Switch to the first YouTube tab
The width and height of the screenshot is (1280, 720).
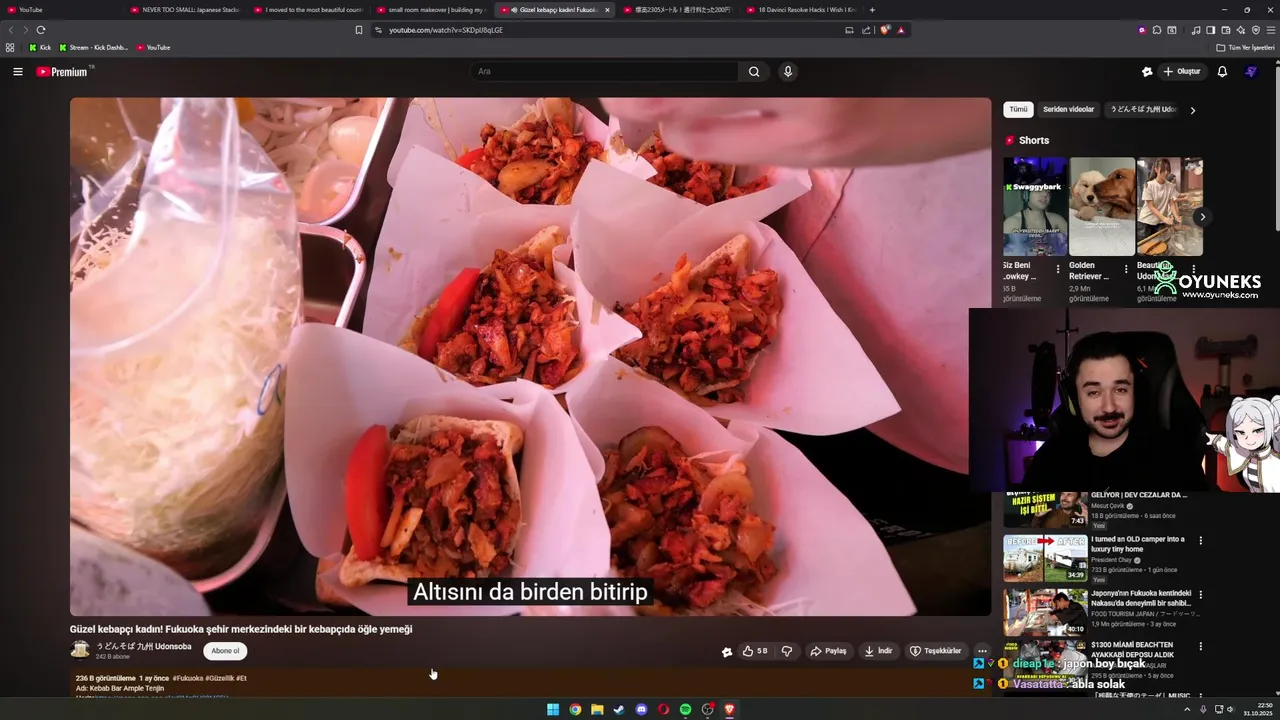(x=60, y=10)
